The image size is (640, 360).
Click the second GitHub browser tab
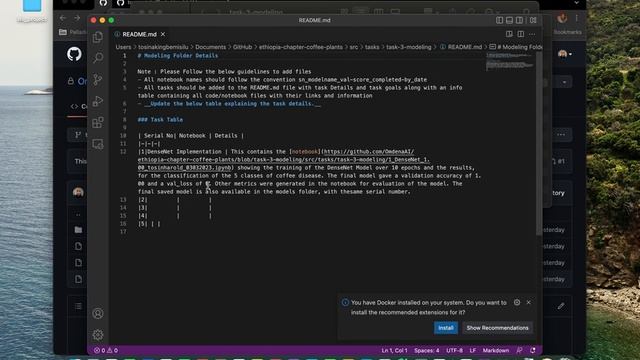[x=120, y=3]
